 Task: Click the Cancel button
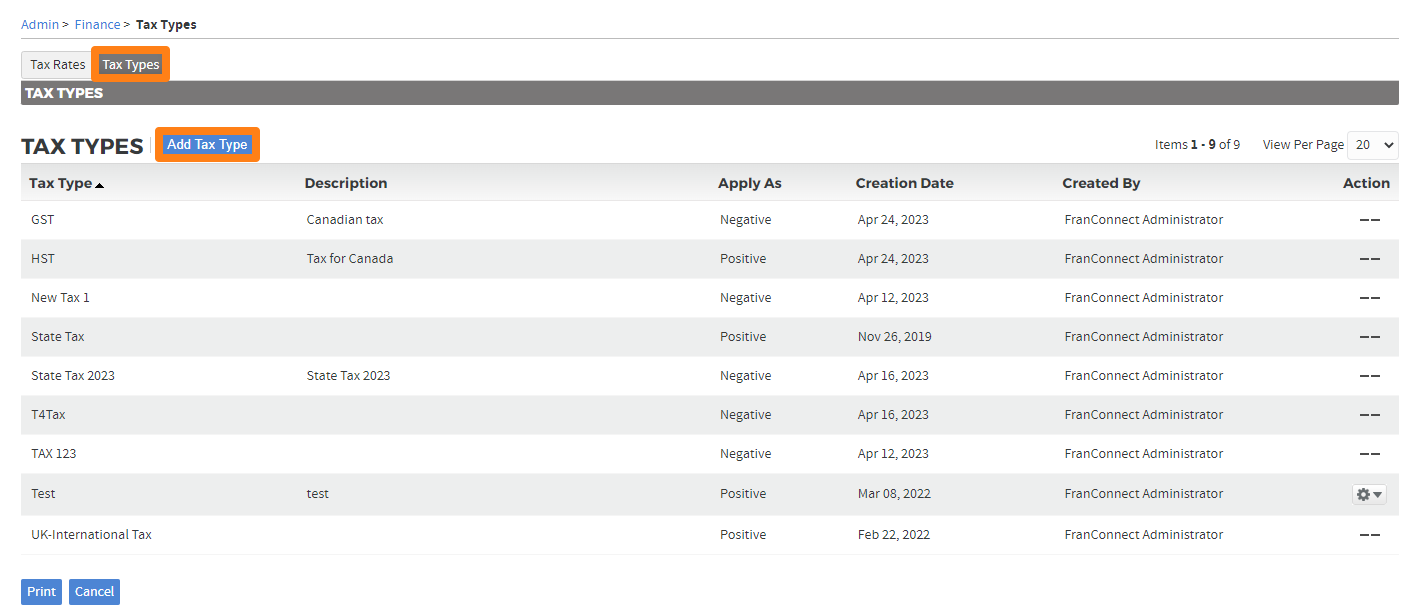pos(94,592)
